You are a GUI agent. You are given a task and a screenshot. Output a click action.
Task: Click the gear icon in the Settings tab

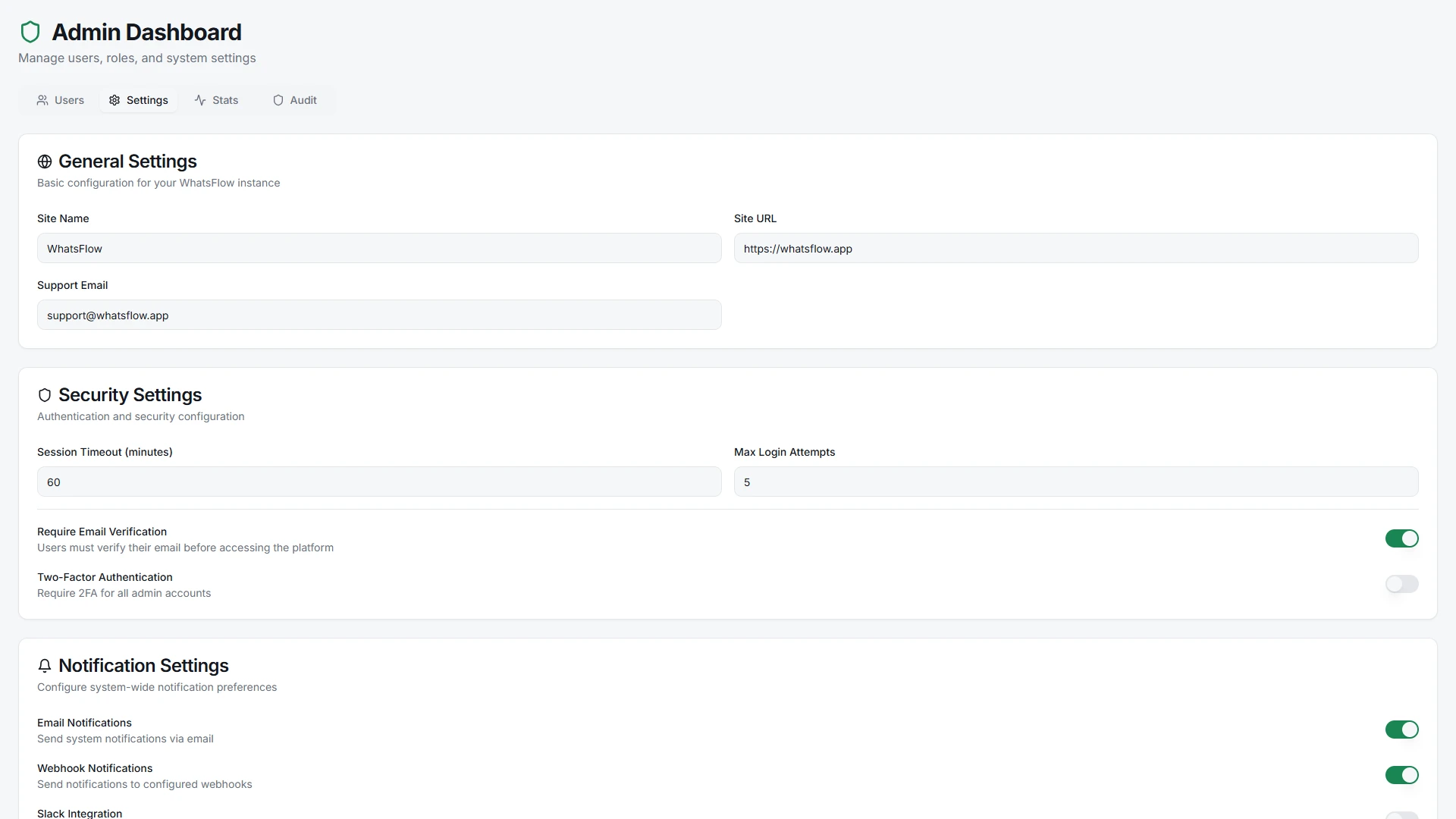click(x=115, y=100)
